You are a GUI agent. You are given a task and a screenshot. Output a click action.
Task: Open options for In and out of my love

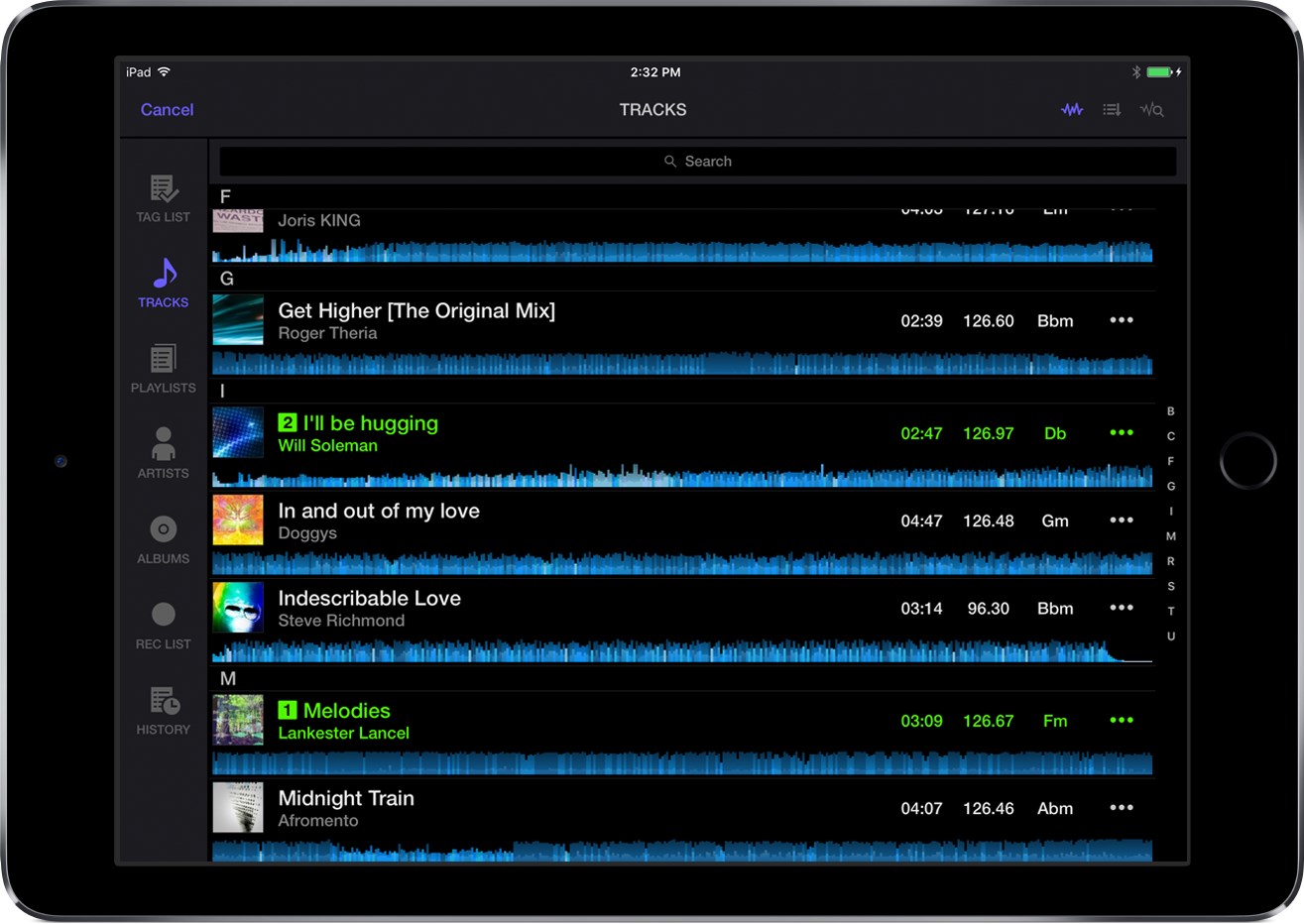coord(1122,520)
